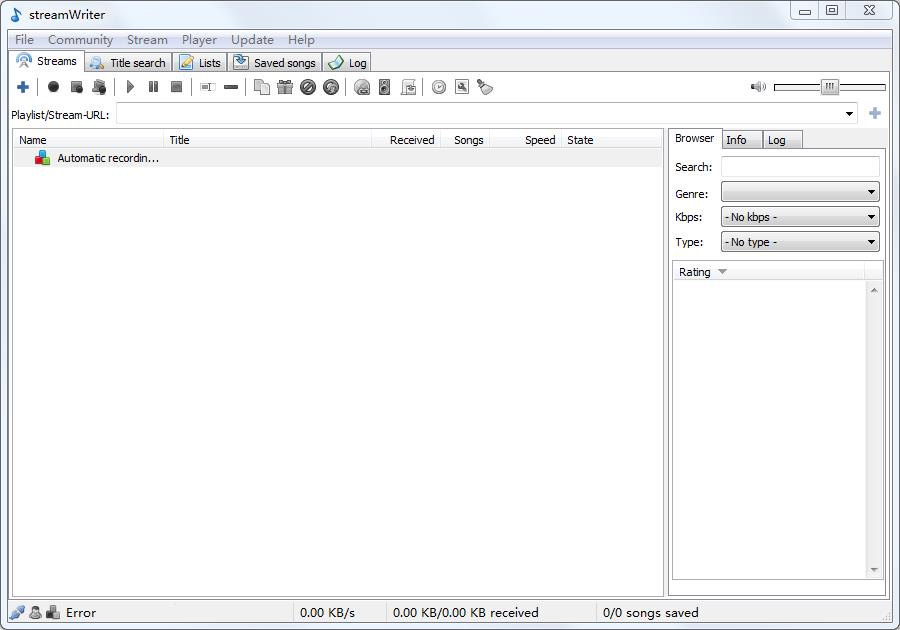Image resolution: width=900 pixels, height=630 pixels.
Task: Click the speaker equalizer icon in toolbar
Action: click(385, 87)
